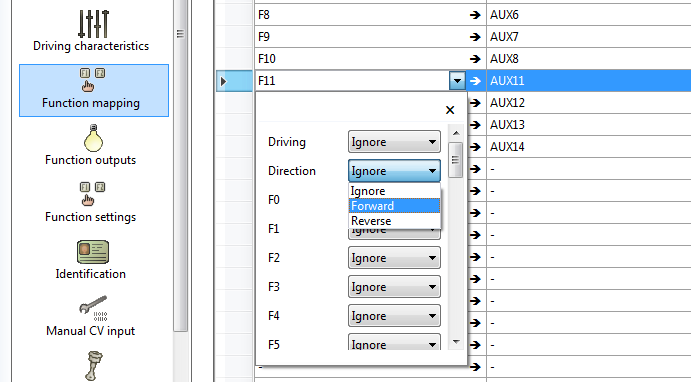Open the F2 condition dropdown
The height and width of the screenshot is (382, 691).
pos(394,258)
